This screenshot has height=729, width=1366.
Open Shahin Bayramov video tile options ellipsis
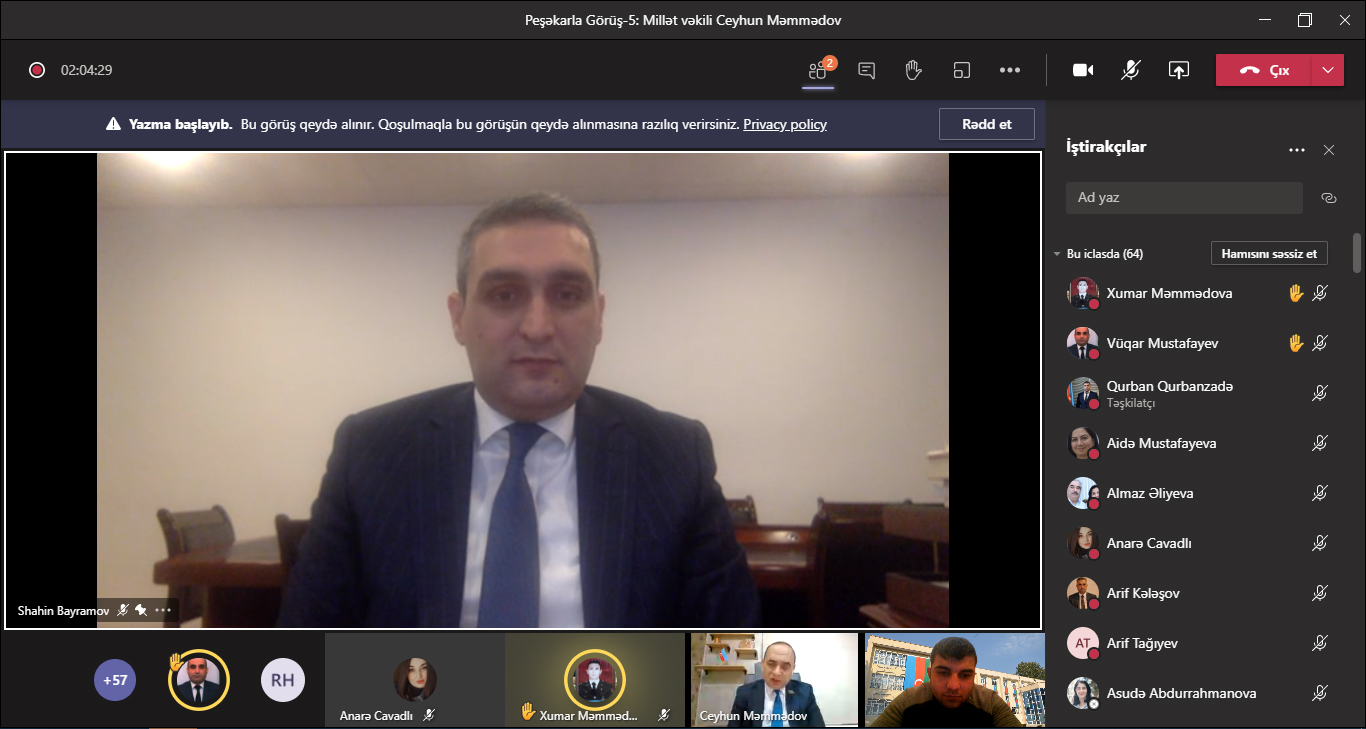click(163, 610)
